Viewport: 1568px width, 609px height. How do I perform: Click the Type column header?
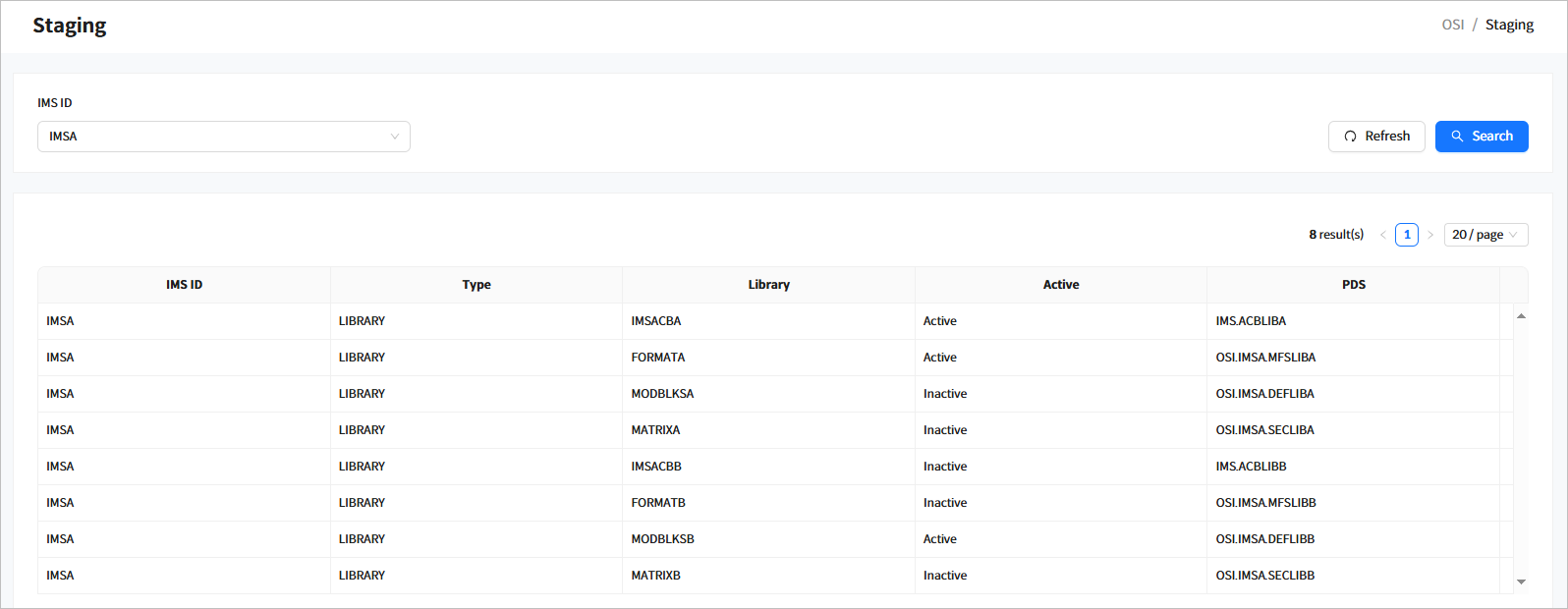pos(476,285)
